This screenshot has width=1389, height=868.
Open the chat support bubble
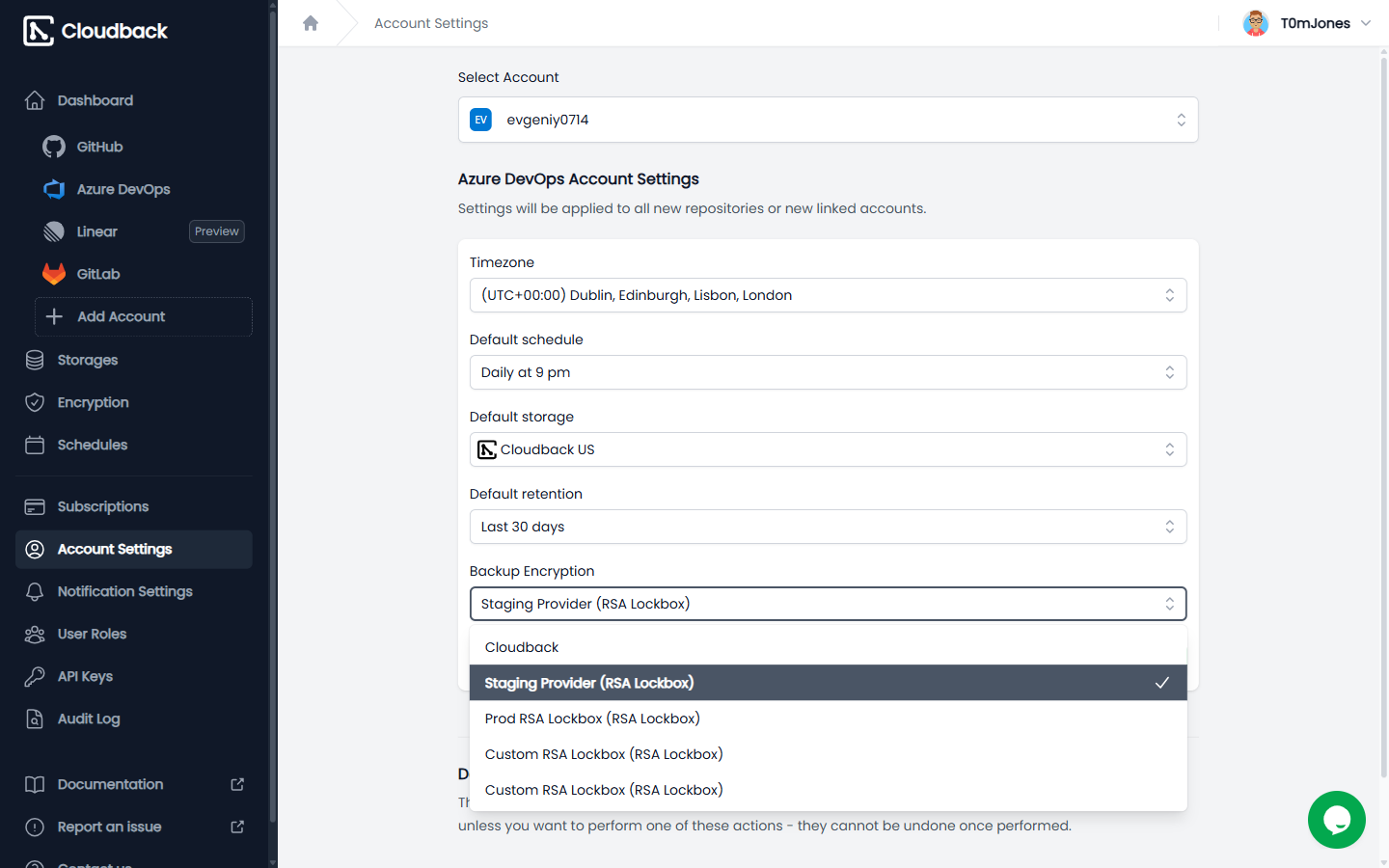pos(1337,820)
